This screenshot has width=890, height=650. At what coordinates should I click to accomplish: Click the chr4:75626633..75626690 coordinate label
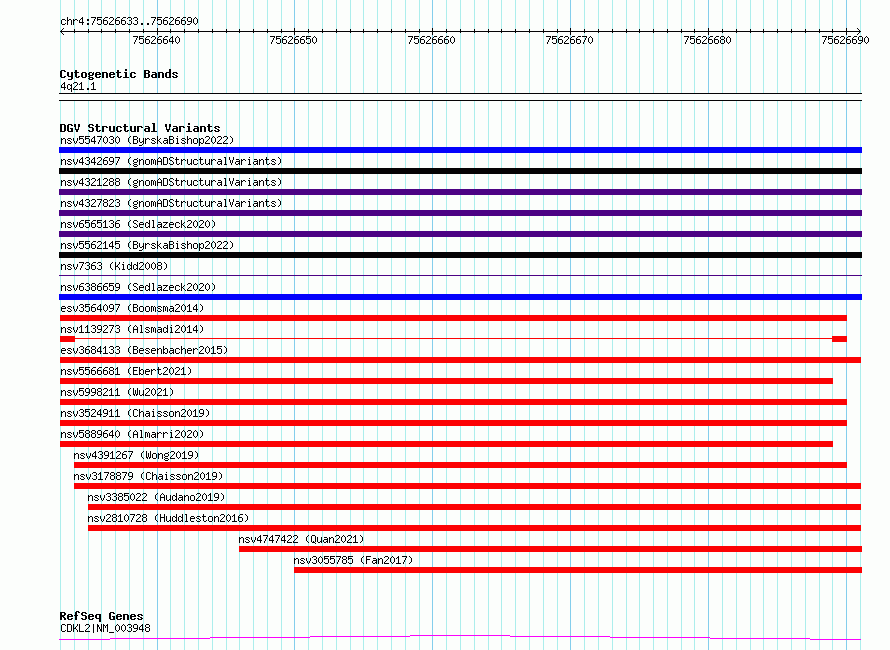coord(129,22)
